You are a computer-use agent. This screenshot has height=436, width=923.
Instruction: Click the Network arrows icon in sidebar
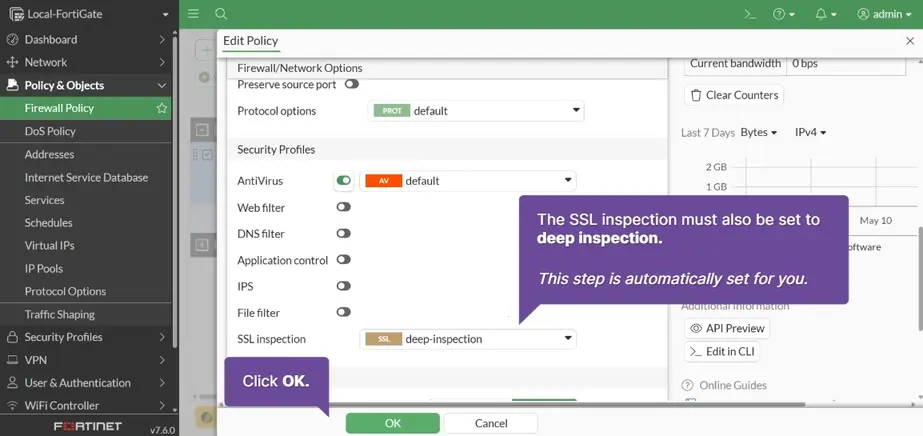[x=12, y=62]
